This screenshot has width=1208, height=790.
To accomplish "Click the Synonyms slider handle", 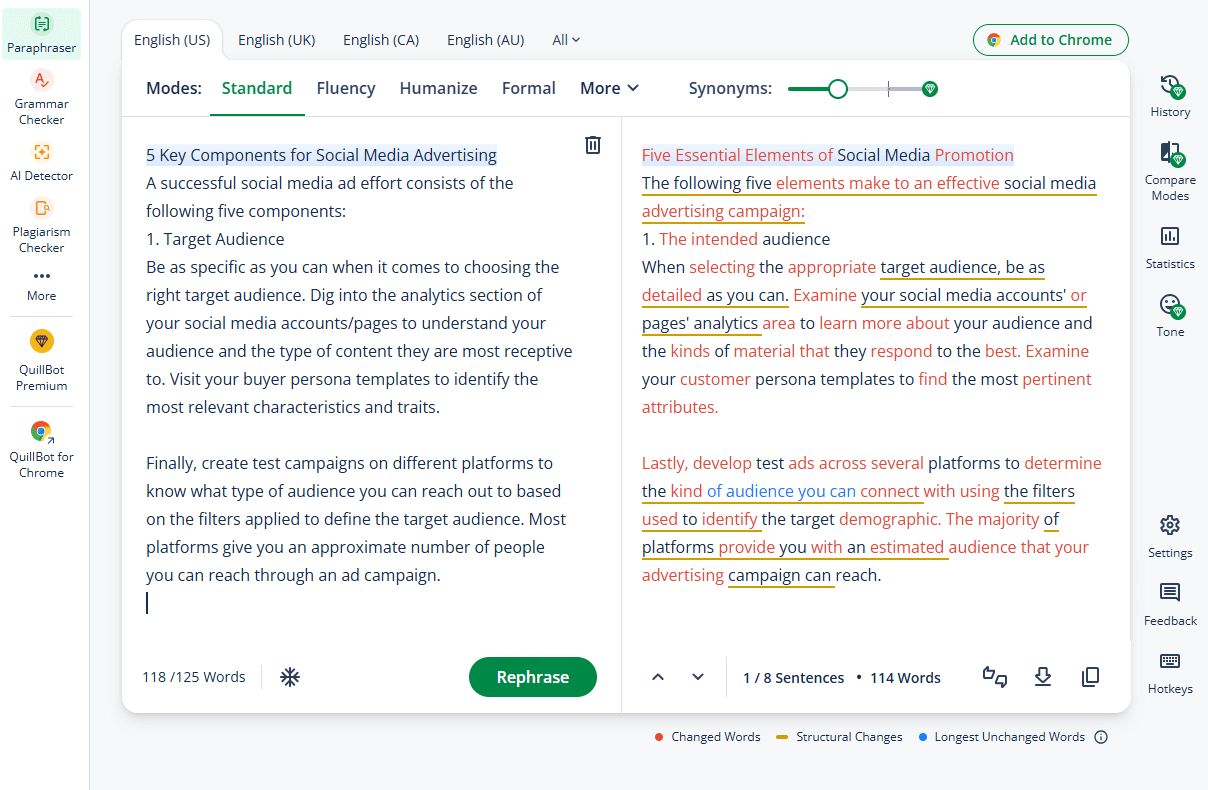I will 838,89.
